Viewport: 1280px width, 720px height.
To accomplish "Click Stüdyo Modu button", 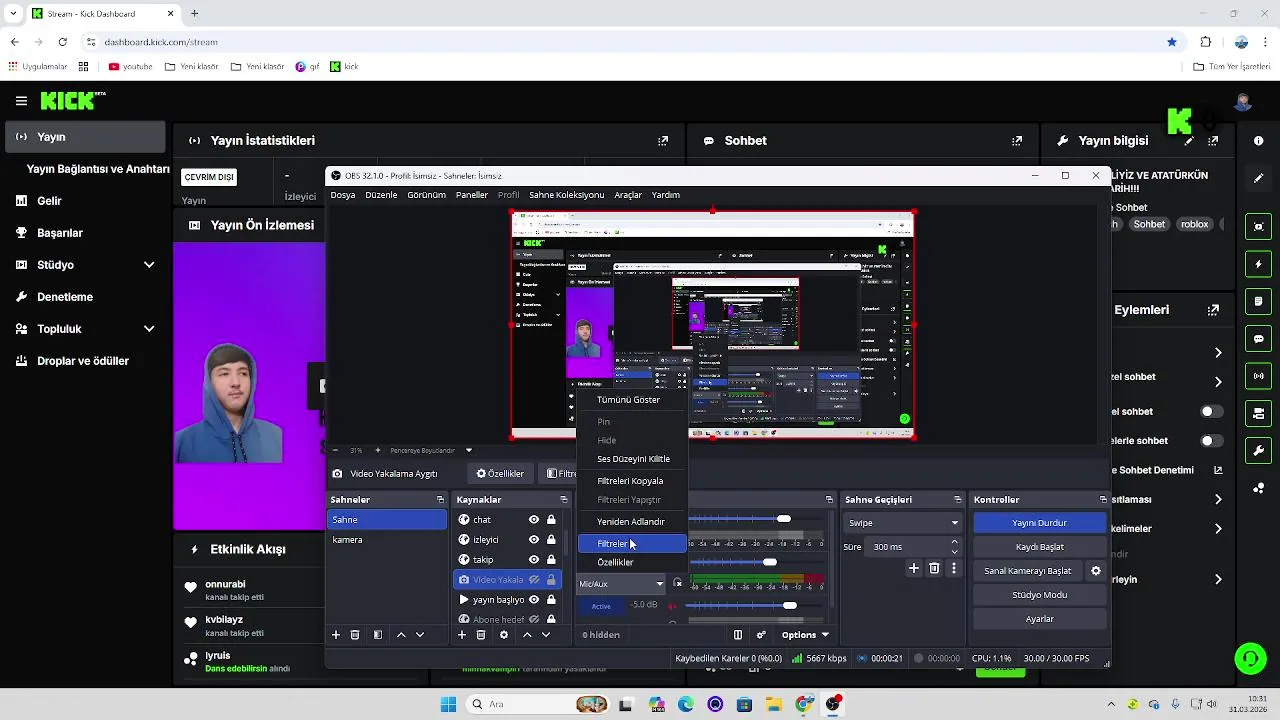I will [x=1039, y=595].
